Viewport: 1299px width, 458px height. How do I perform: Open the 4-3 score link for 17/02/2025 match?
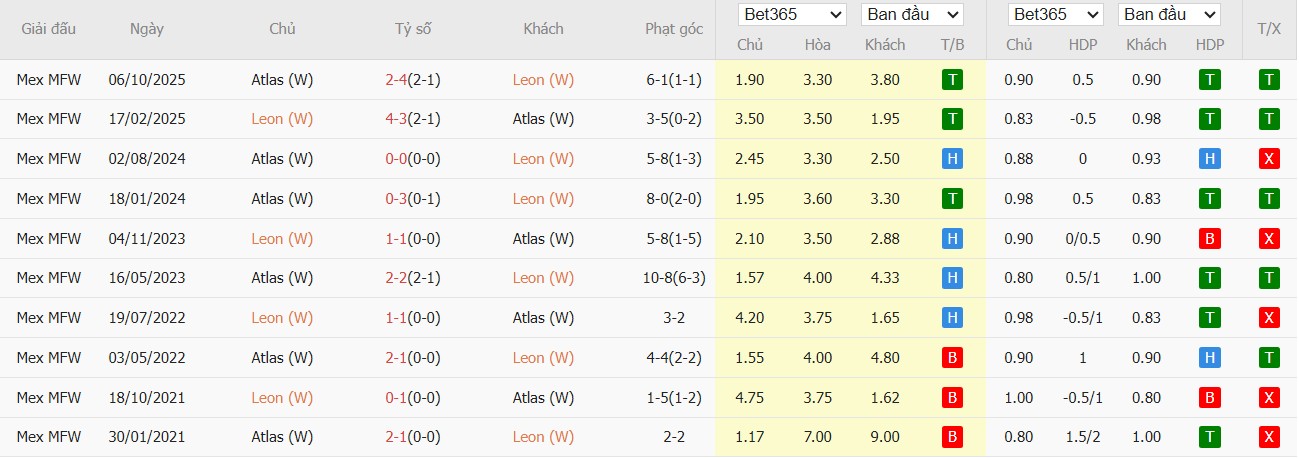397,119
